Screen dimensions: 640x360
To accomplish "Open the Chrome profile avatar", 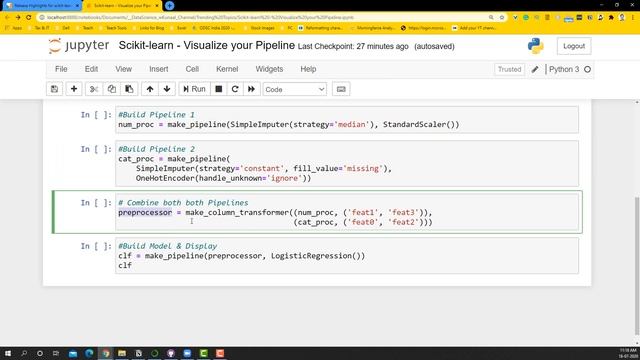I will click(622, 18).
